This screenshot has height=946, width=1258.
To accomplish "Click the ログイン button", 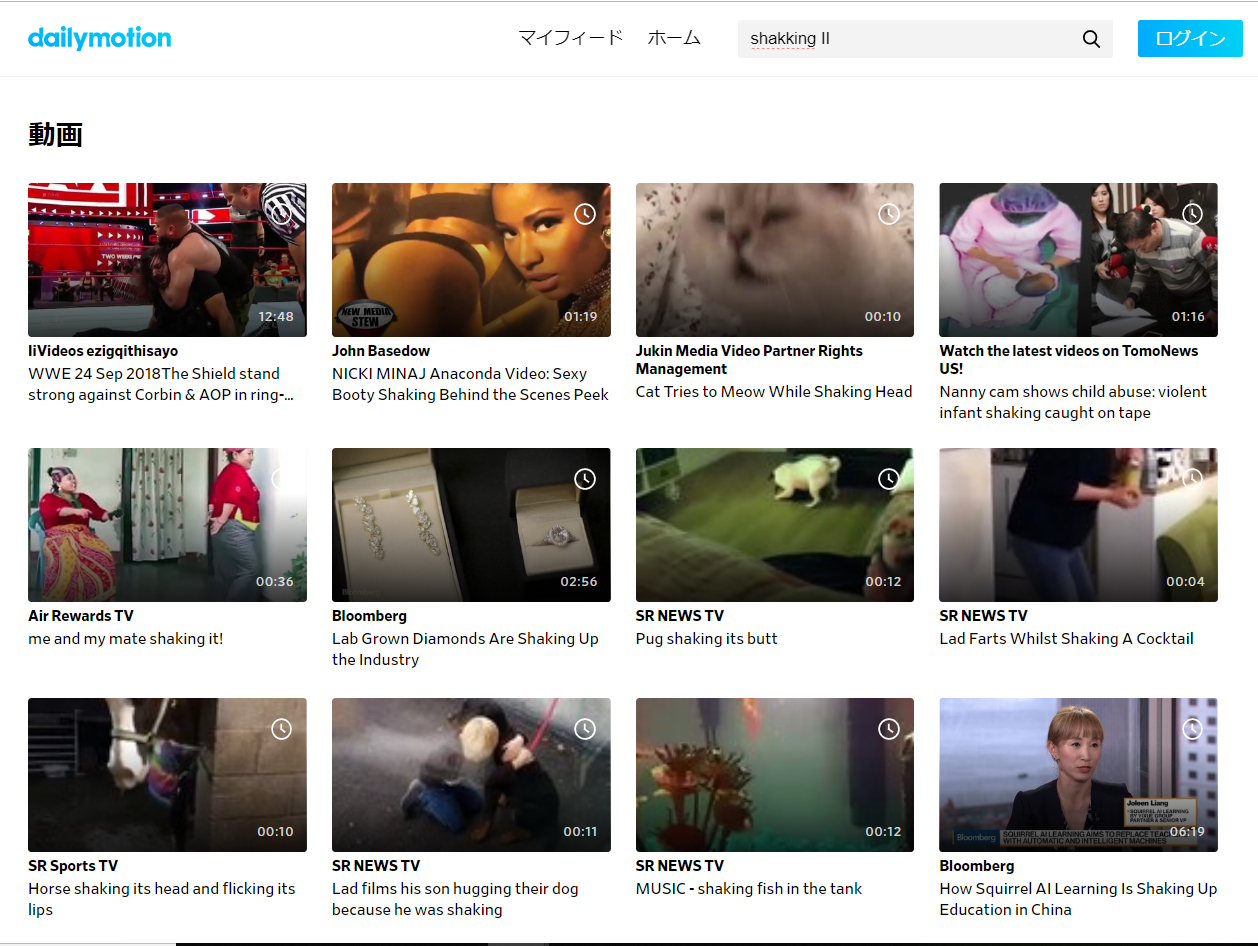I will [1190, 39].
